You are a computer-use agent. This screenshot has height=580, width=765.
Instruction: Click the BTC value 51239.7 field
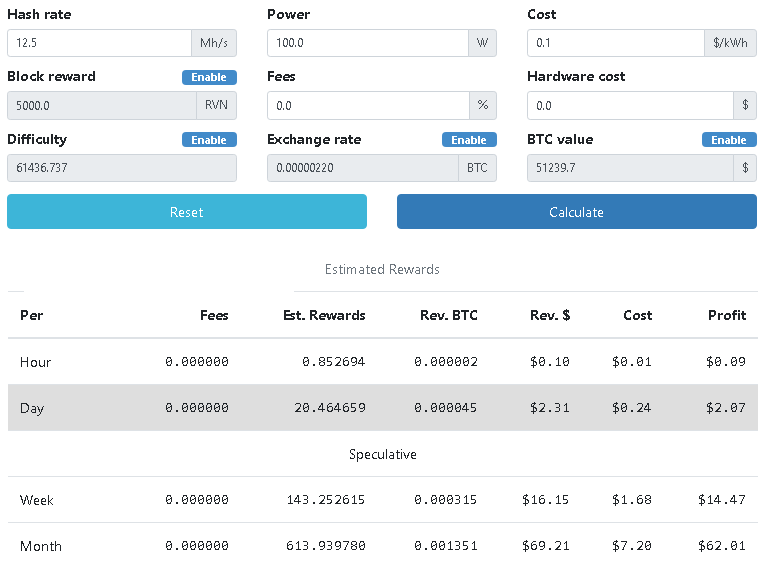[x=630, y=168]
